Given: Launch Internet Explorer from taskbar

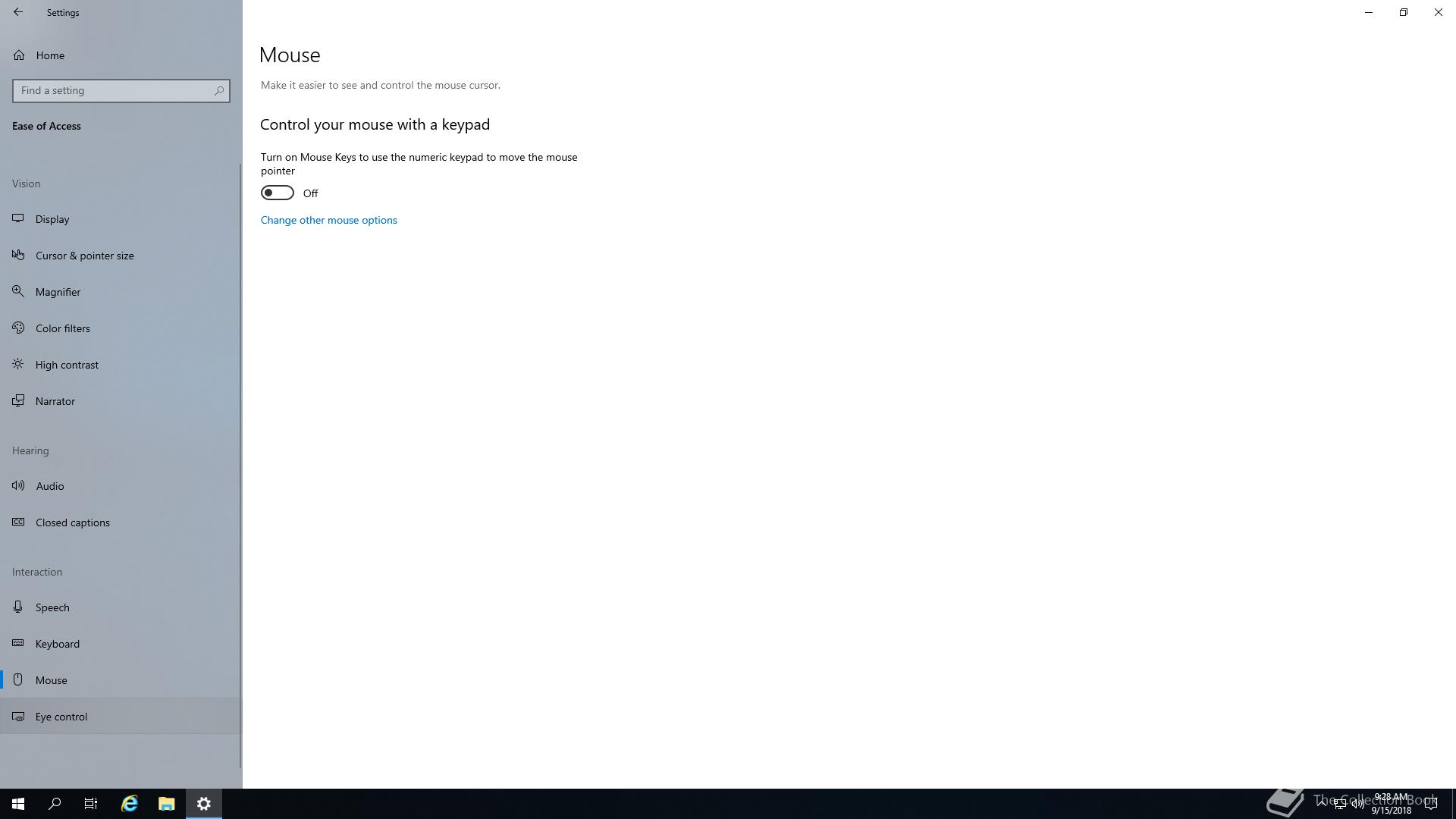Looking at the screenshot, I should [x=130, y=804].
